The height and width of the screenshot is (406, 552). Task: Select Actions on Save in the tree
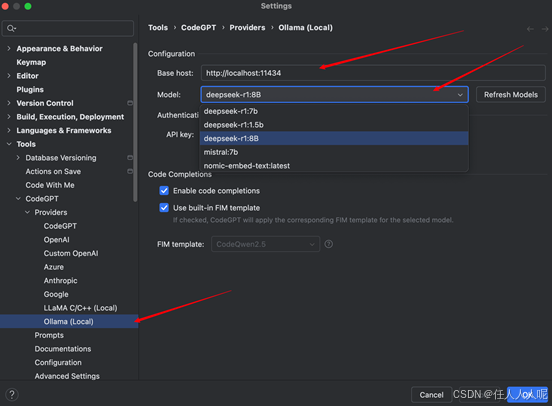53,171
